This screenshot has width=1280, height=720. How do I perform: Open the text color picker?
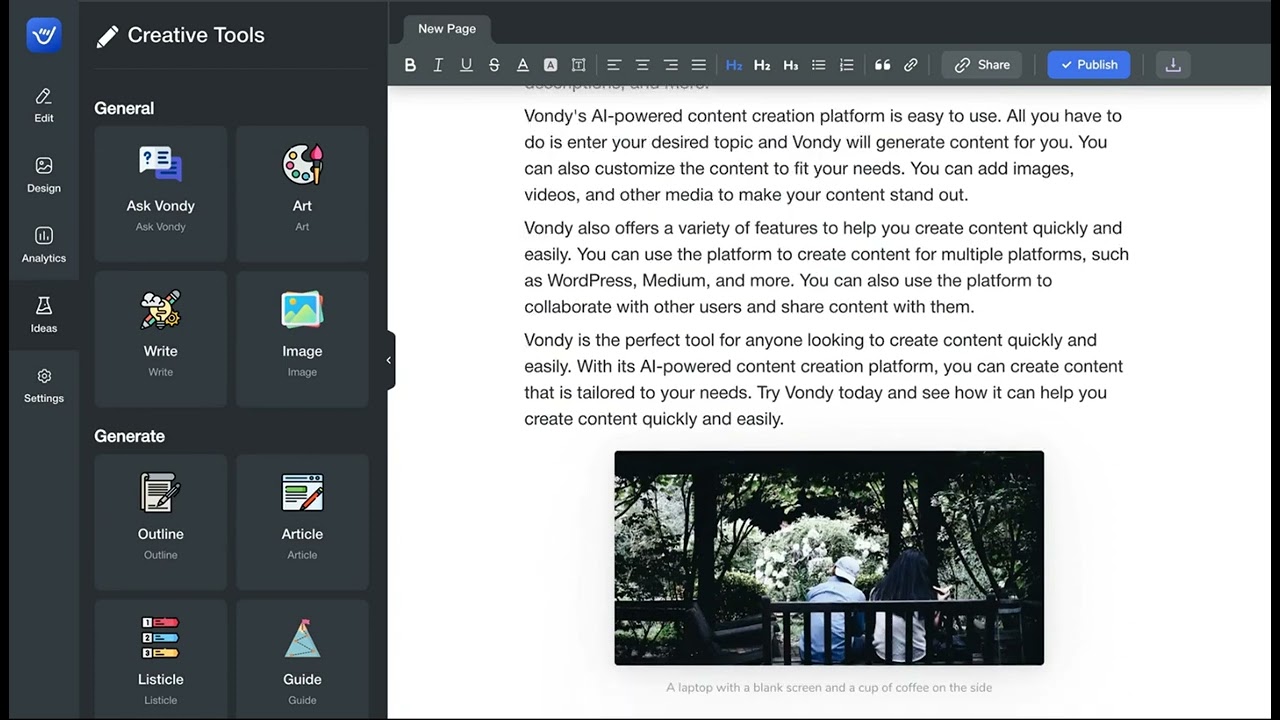[x=522, y=65]
